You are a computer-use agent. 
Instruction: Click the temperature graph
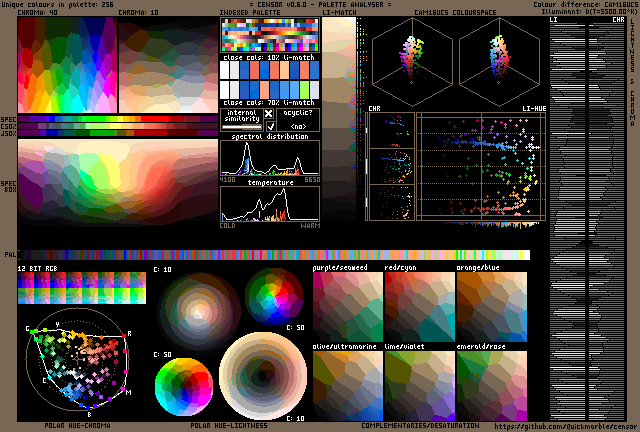click(270, 204)
